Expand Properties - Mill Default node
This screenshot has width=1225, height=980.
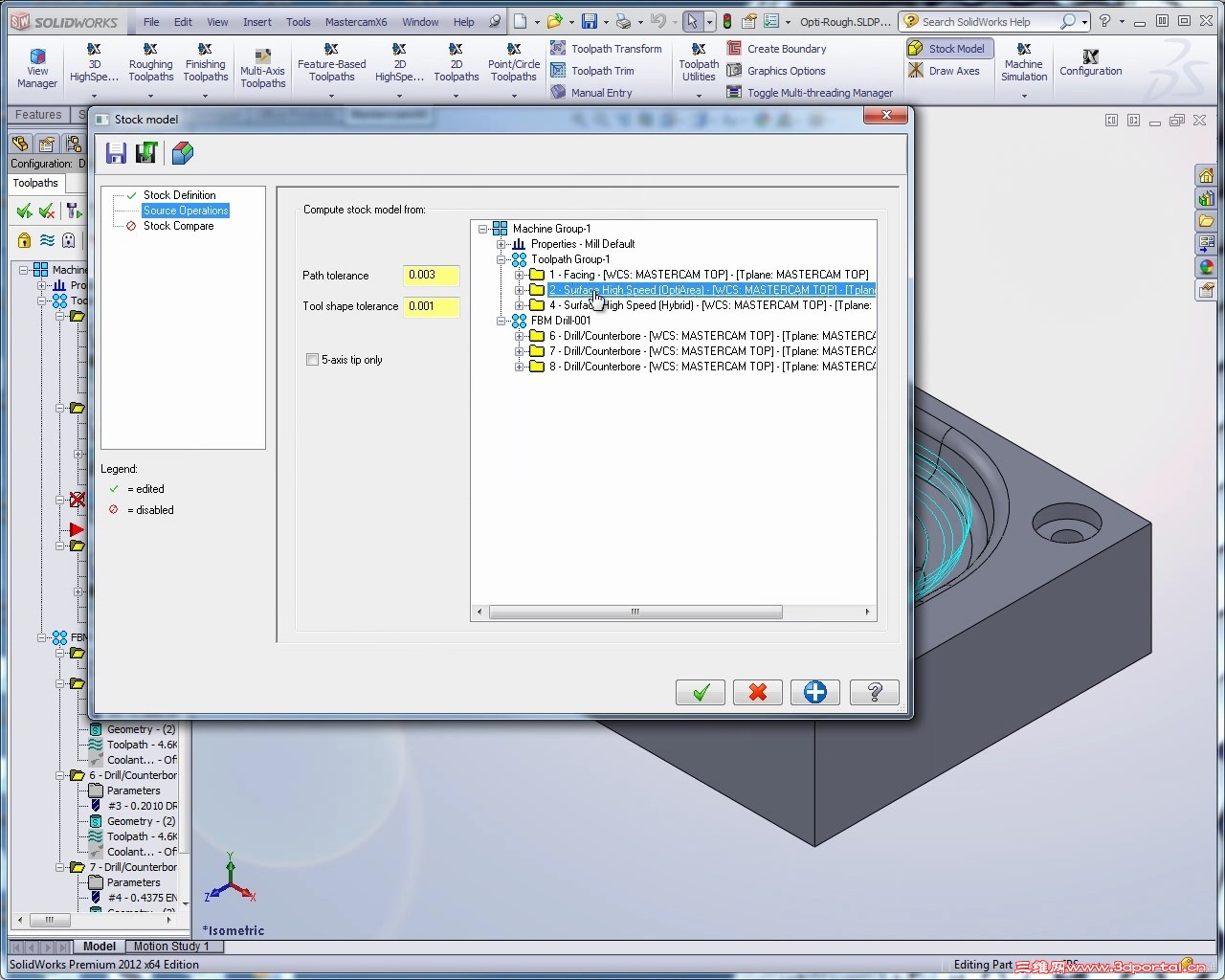point(501,244)
